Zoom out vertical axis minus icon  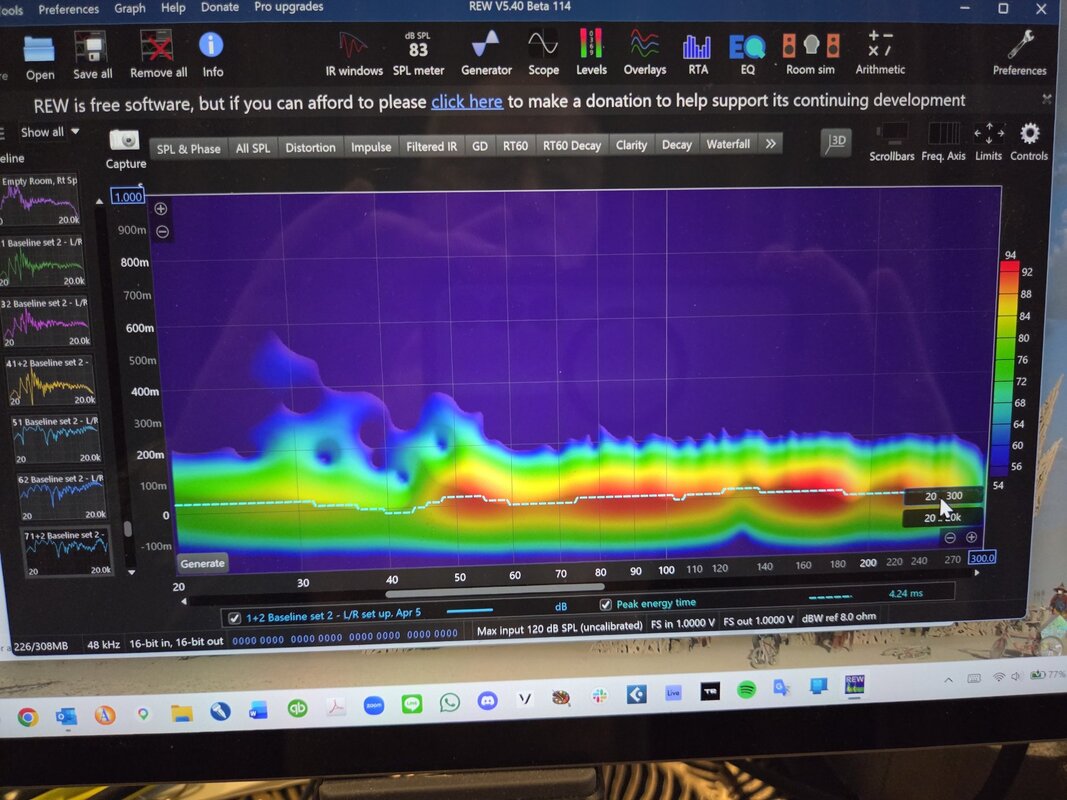pyautogui.click(x=162, y=232)
